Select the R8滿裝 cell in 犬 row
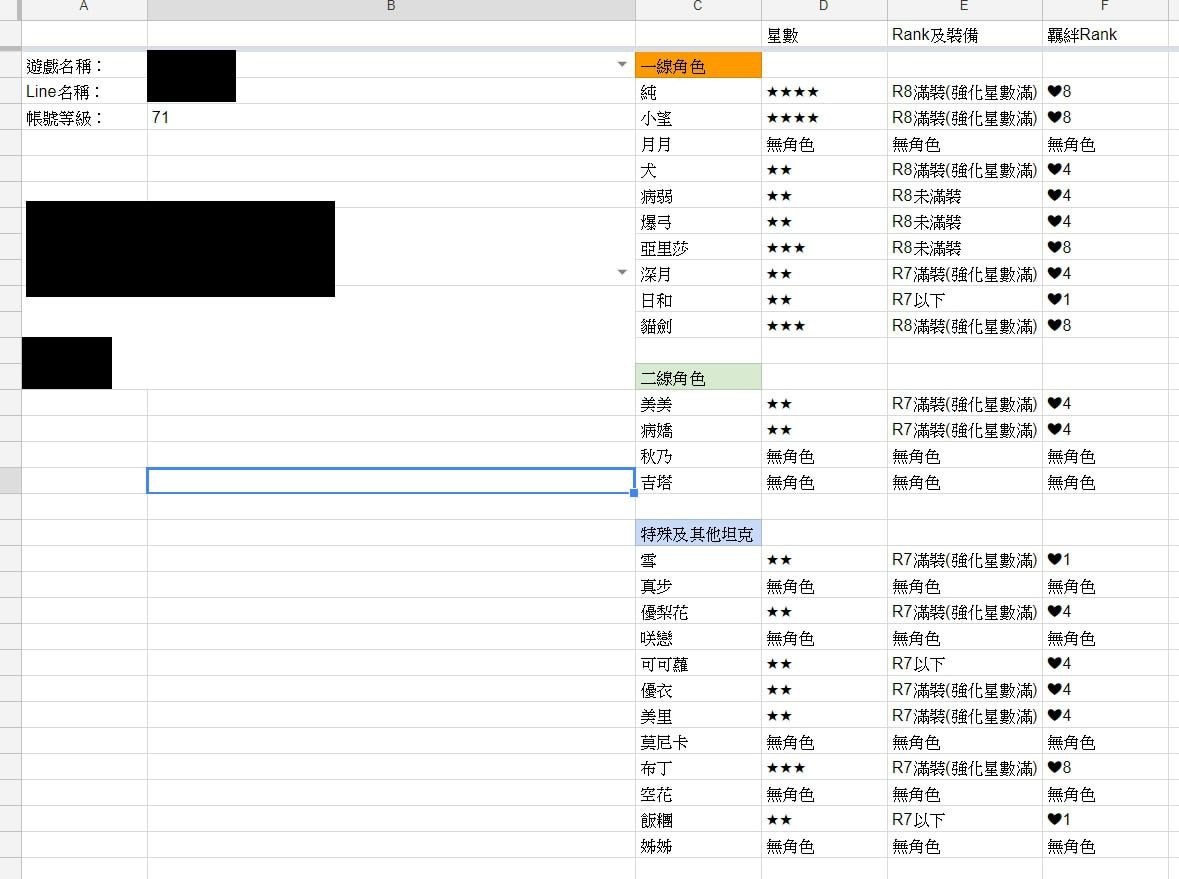This screenshot has width=1179, height=879. (965, 170)
